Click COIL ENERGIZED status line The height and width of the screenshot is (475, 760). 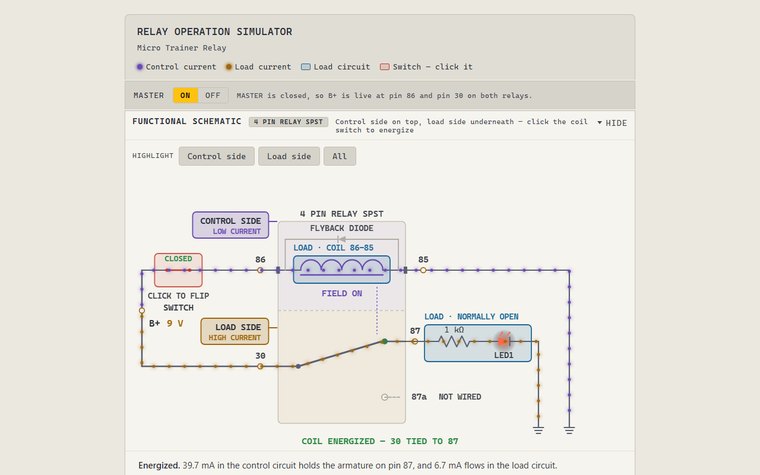click(380, 441)
